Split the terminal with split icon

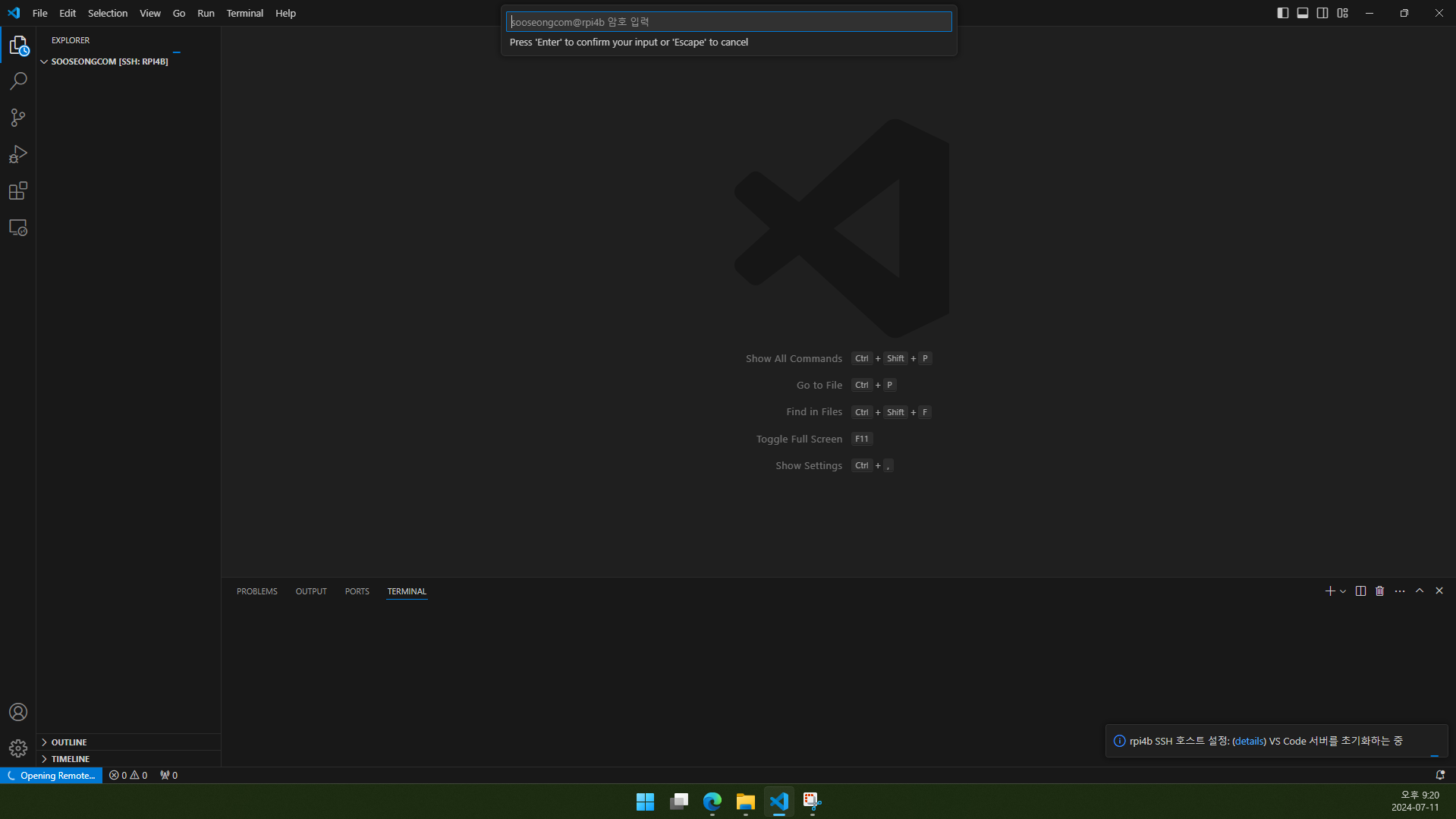[1360, 591]
